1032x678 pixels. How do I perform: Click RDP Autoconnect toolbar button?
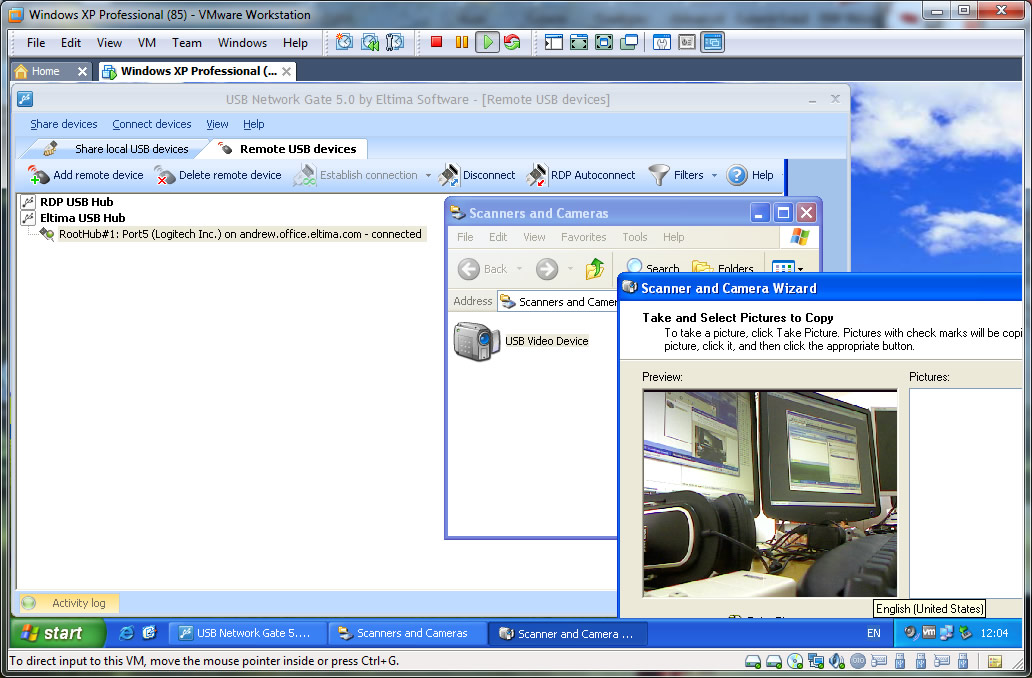point(581,175)
